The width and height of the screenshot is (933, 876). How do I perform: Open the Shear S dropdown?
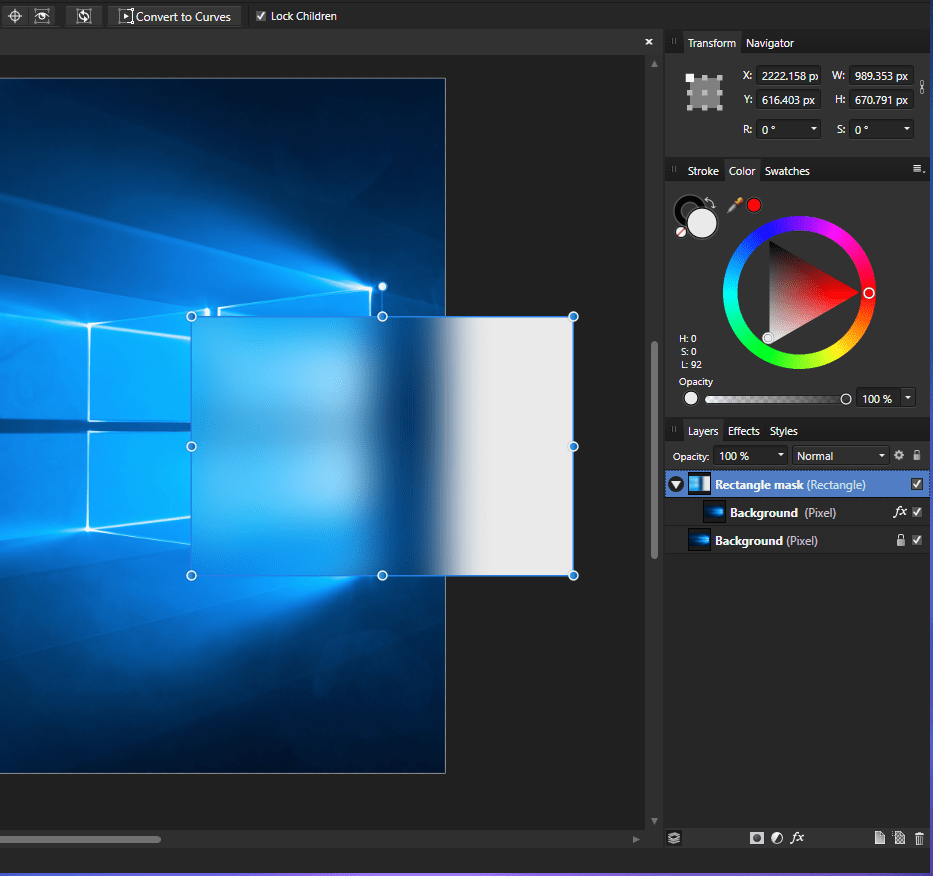pyautogui.click(x=906, y=129)
